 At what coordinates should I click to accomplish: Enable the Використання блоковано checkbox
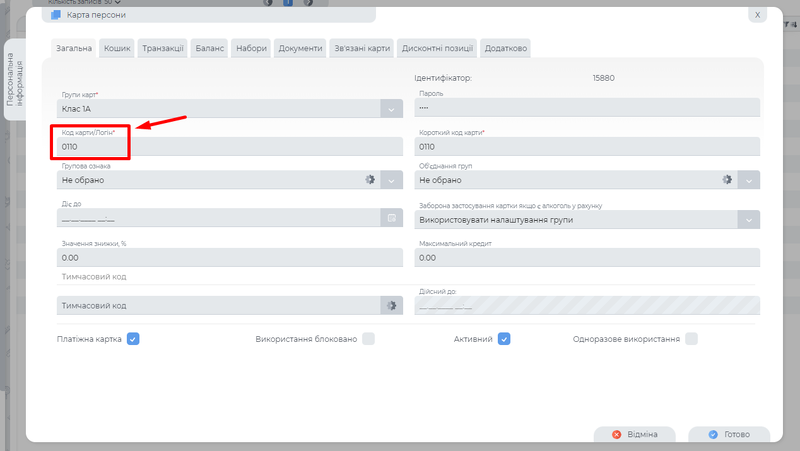pos(368,339)
